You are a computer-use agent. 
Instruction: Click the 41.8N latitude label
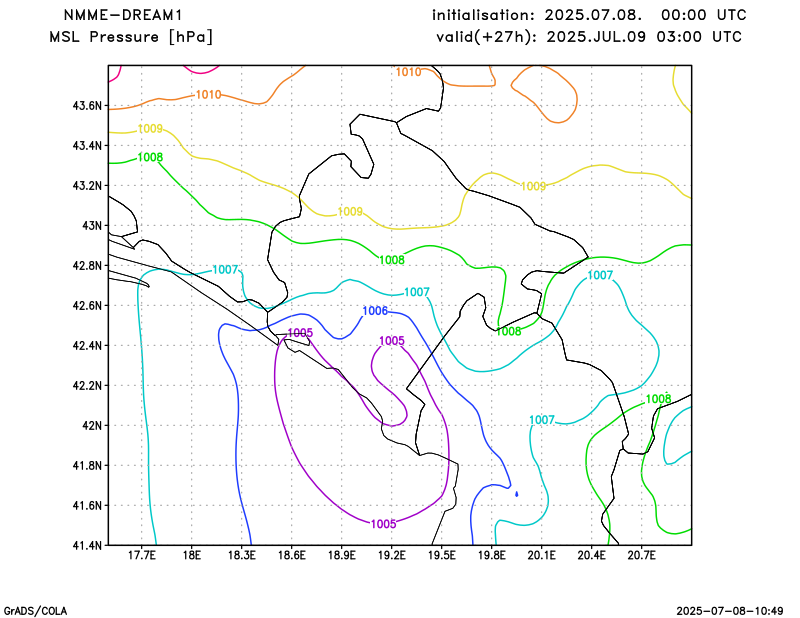(x=87, y=465)
